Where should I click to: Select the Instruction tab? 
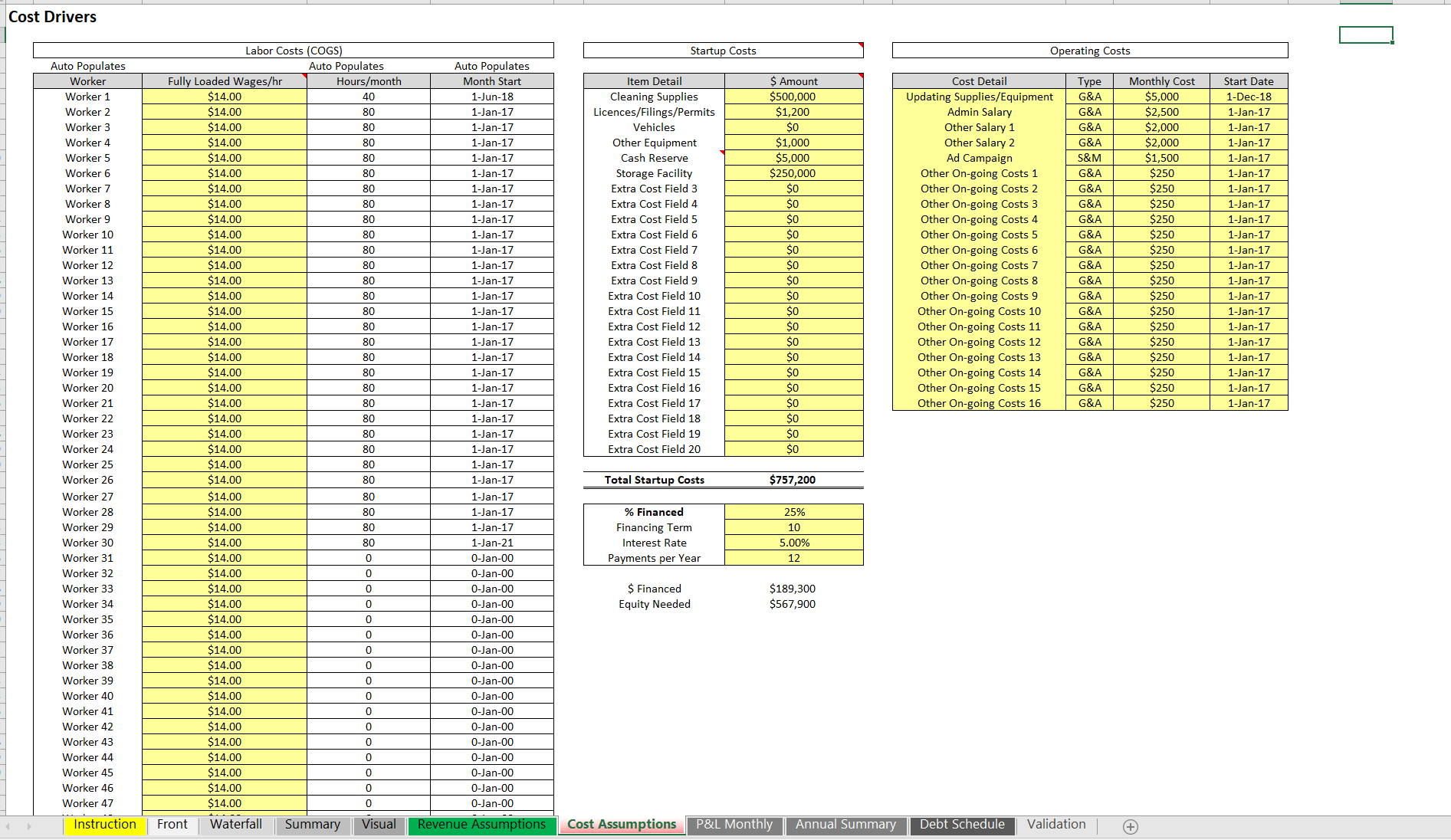click(x=104, y=825)
